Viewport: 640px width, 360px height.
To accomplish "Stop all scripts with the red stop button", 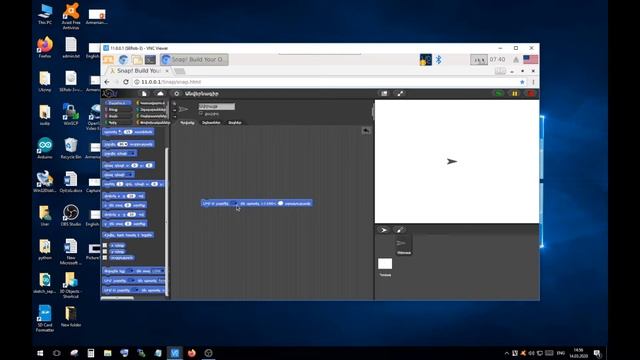I will point(531,93).
